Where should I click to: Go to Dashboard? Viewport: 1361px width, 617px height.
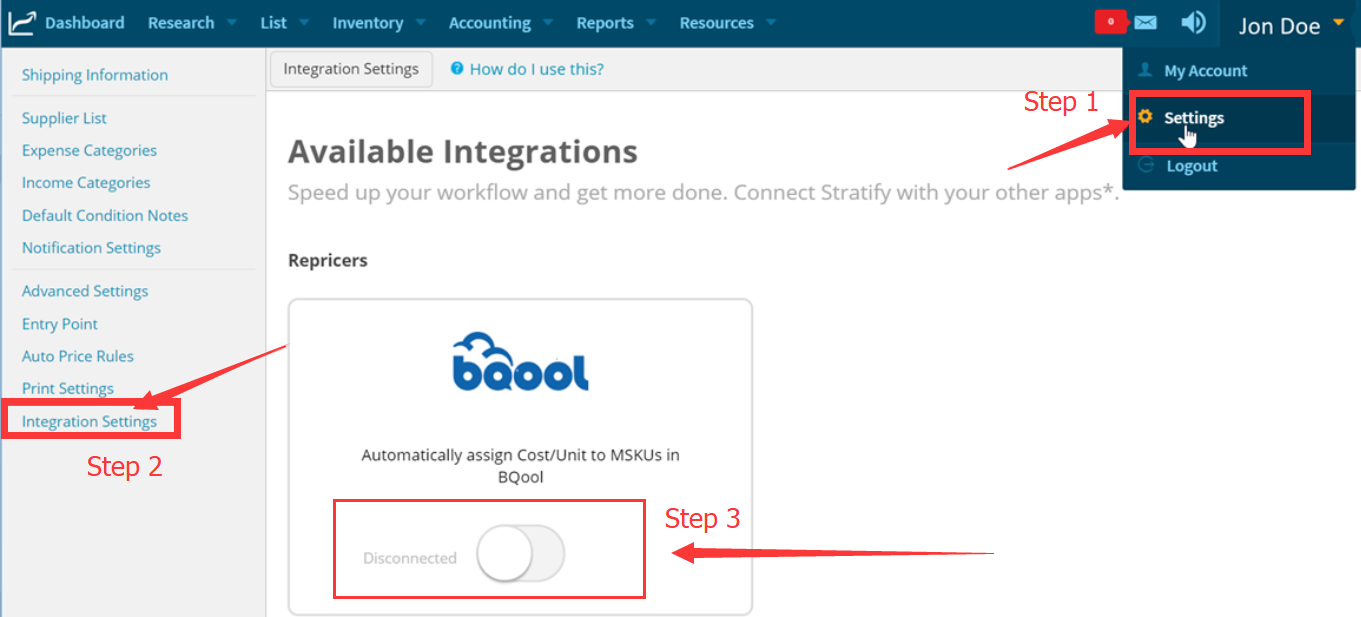85,22
